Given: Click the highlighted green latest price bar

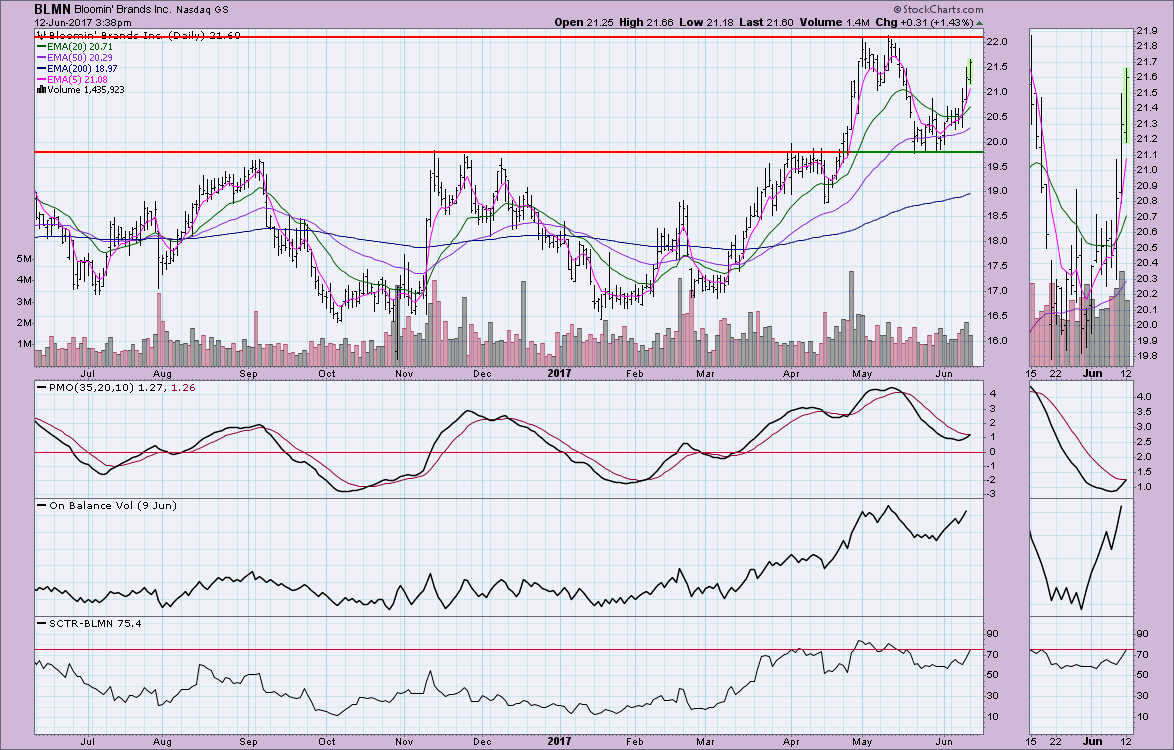Looking at the screenshot, I should click(969, 73).
